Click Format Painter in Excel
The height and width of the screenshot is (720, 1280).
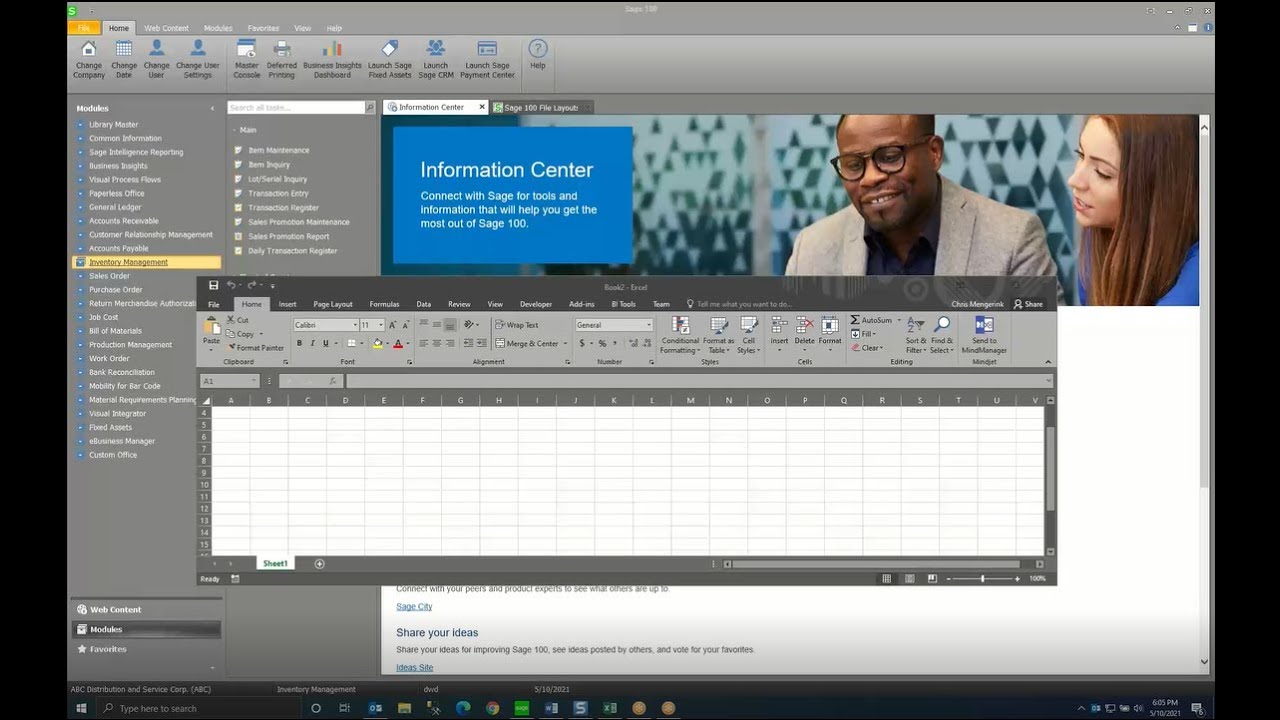255,348
